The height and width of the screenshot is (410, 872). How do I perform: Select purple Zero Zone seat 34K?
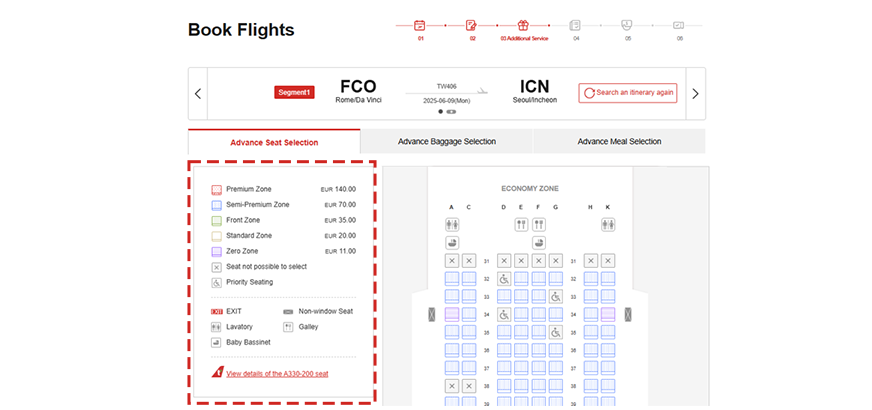(x=608, y=315)
